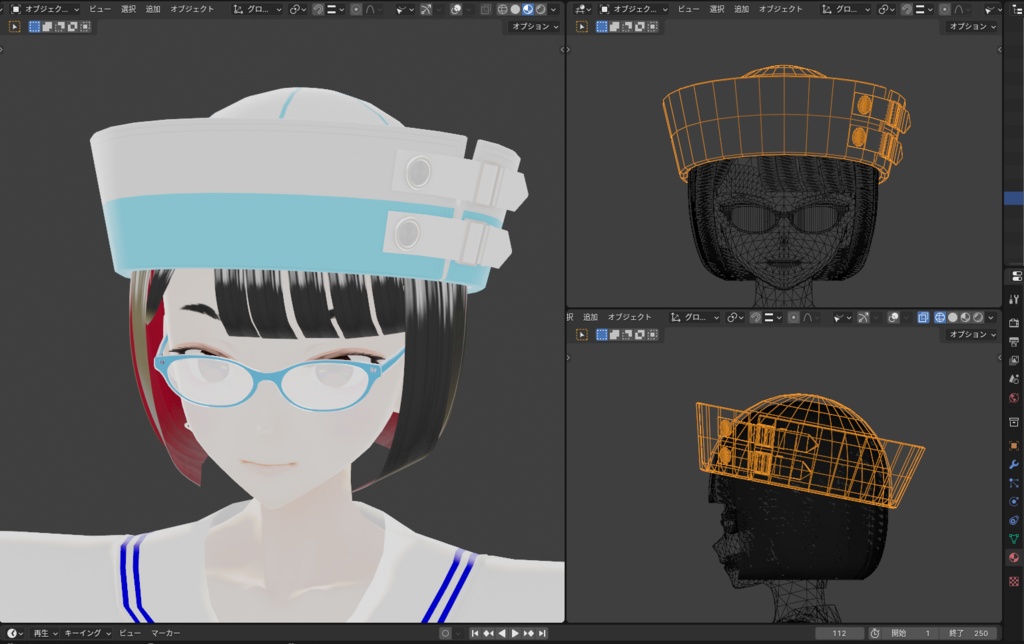Open transform orientation dropdown in left viewport

pyautogui.click(x=257, y=9)
